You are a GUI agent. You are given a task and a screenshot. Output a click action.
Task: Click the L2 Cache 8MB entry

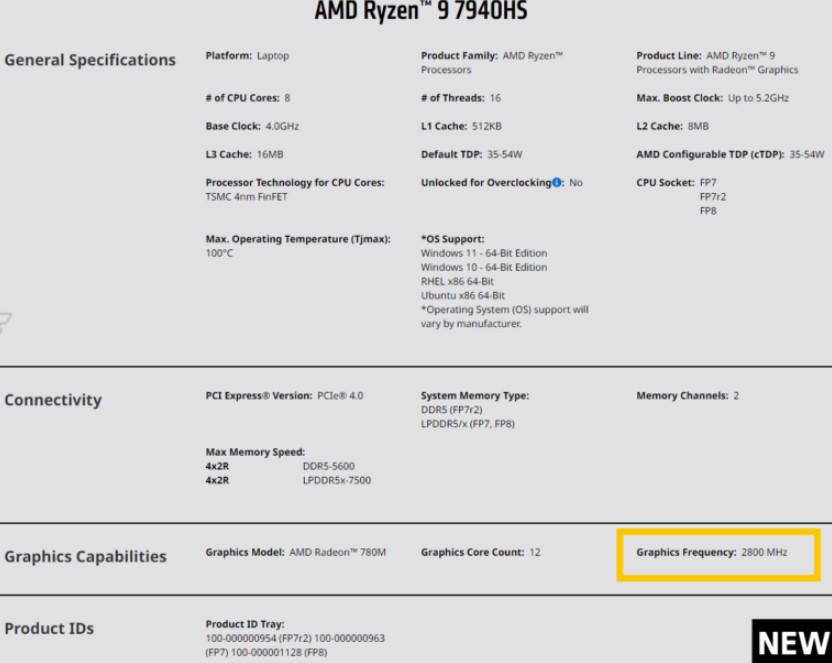(672, 126)
